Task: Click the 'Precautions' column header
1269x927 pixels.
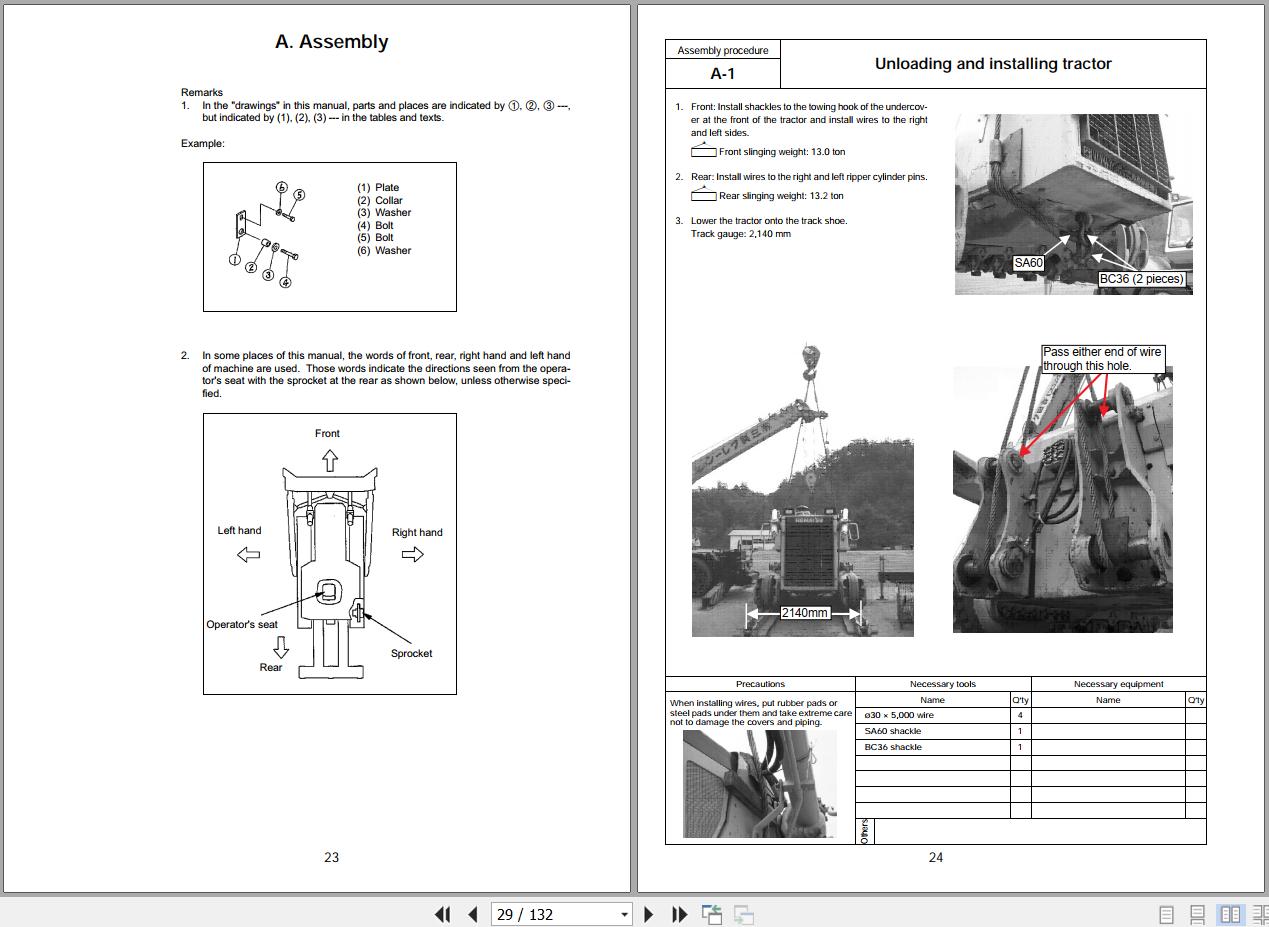Action: click(x=760, y=684)
